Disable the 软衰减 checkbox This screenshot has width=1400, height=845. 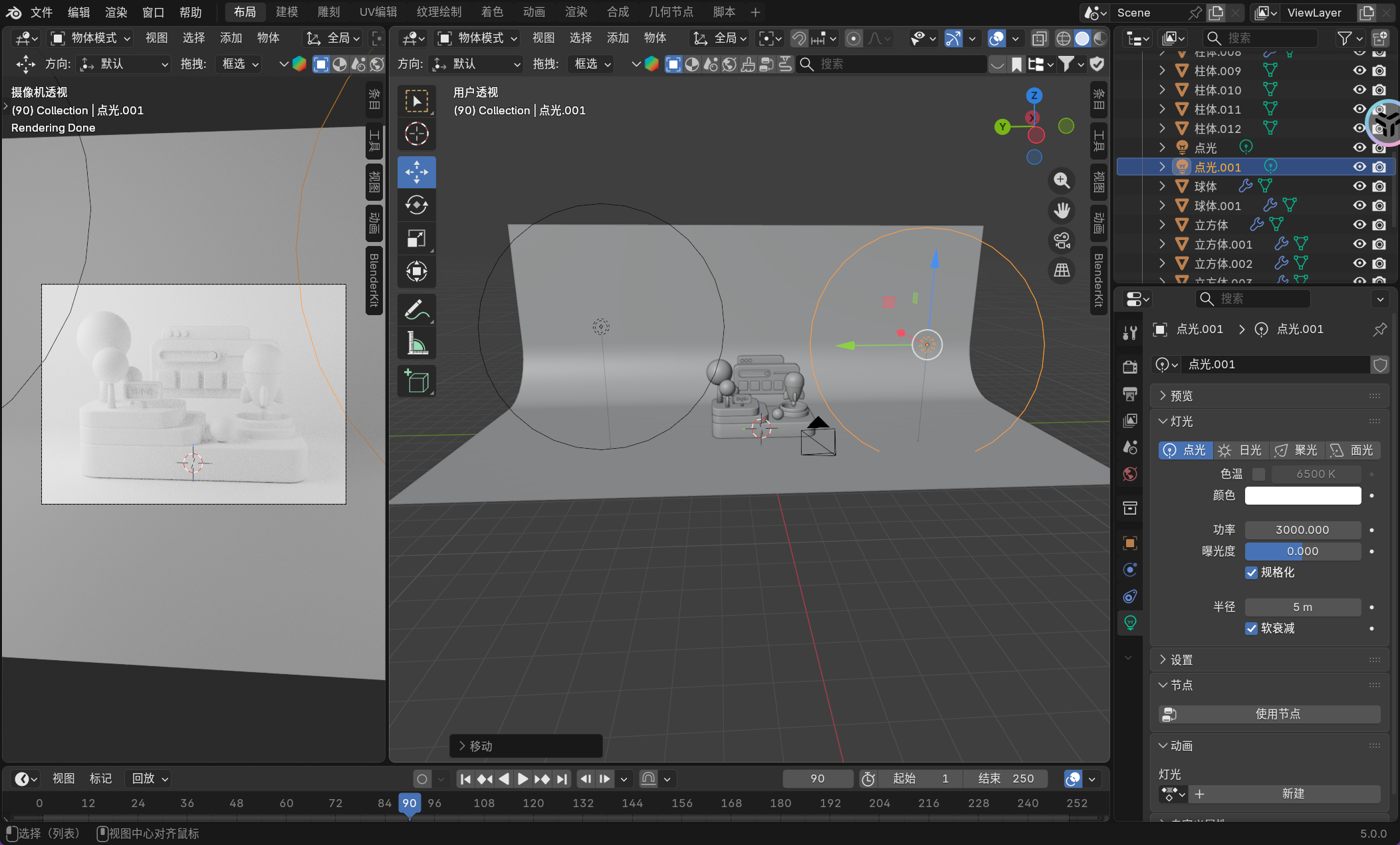1252,628
